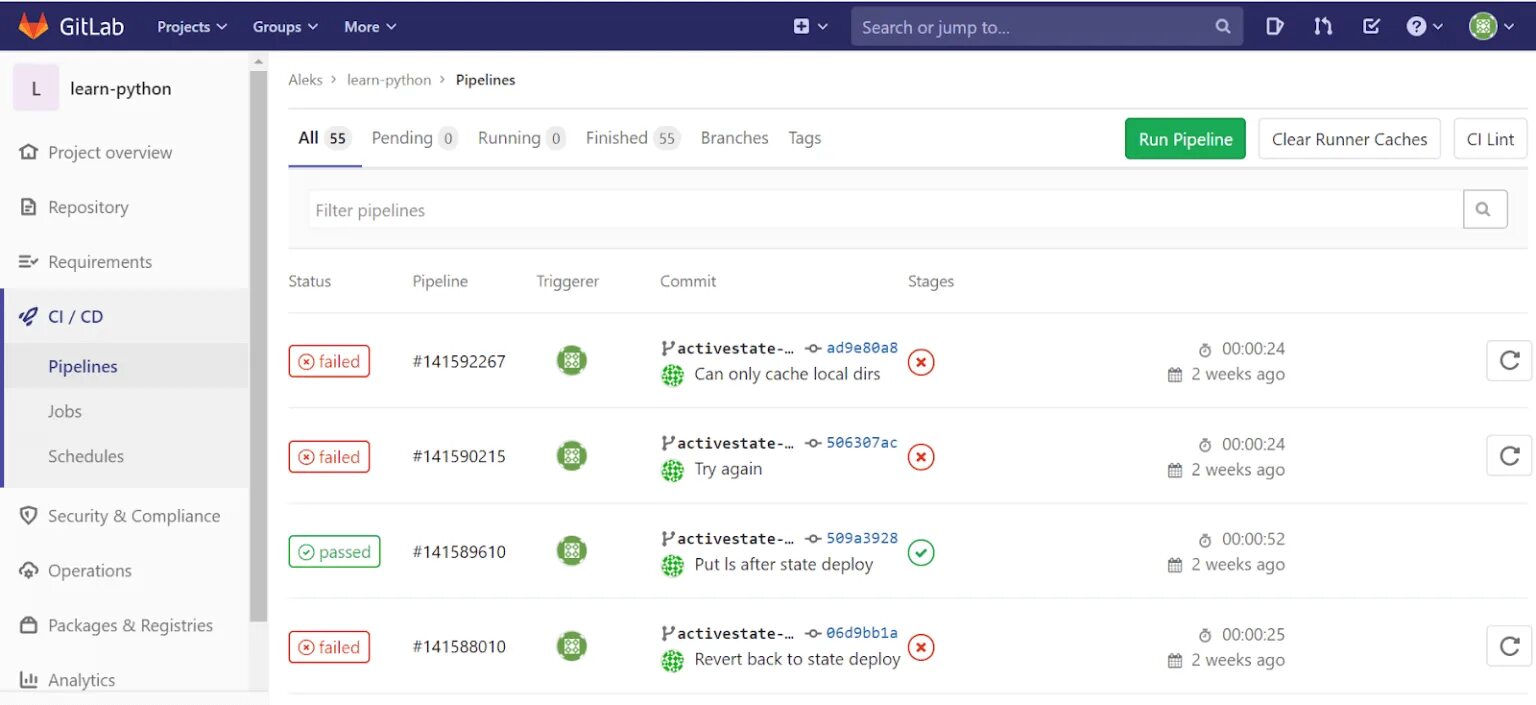Screen dimensions: 1536x705
Task: Retry pipeline #141588010 with the retry icon
Action: [x=1509, y=646]
